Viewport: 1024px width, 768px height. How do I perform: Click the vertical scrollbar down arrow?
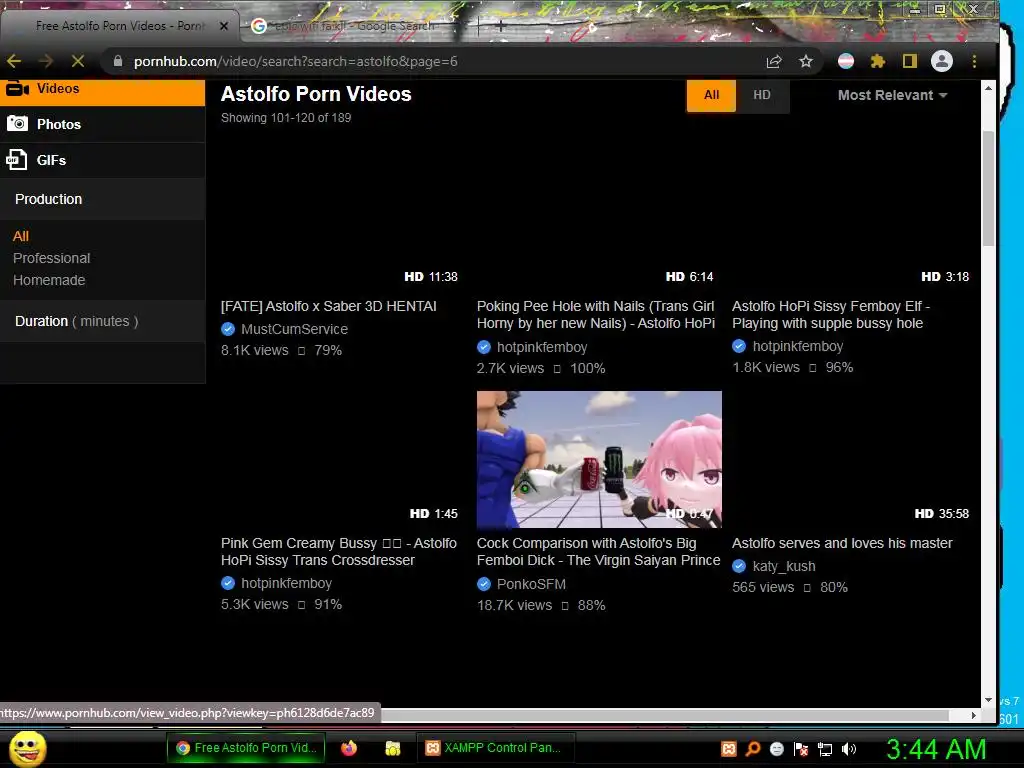click(988, 700)
